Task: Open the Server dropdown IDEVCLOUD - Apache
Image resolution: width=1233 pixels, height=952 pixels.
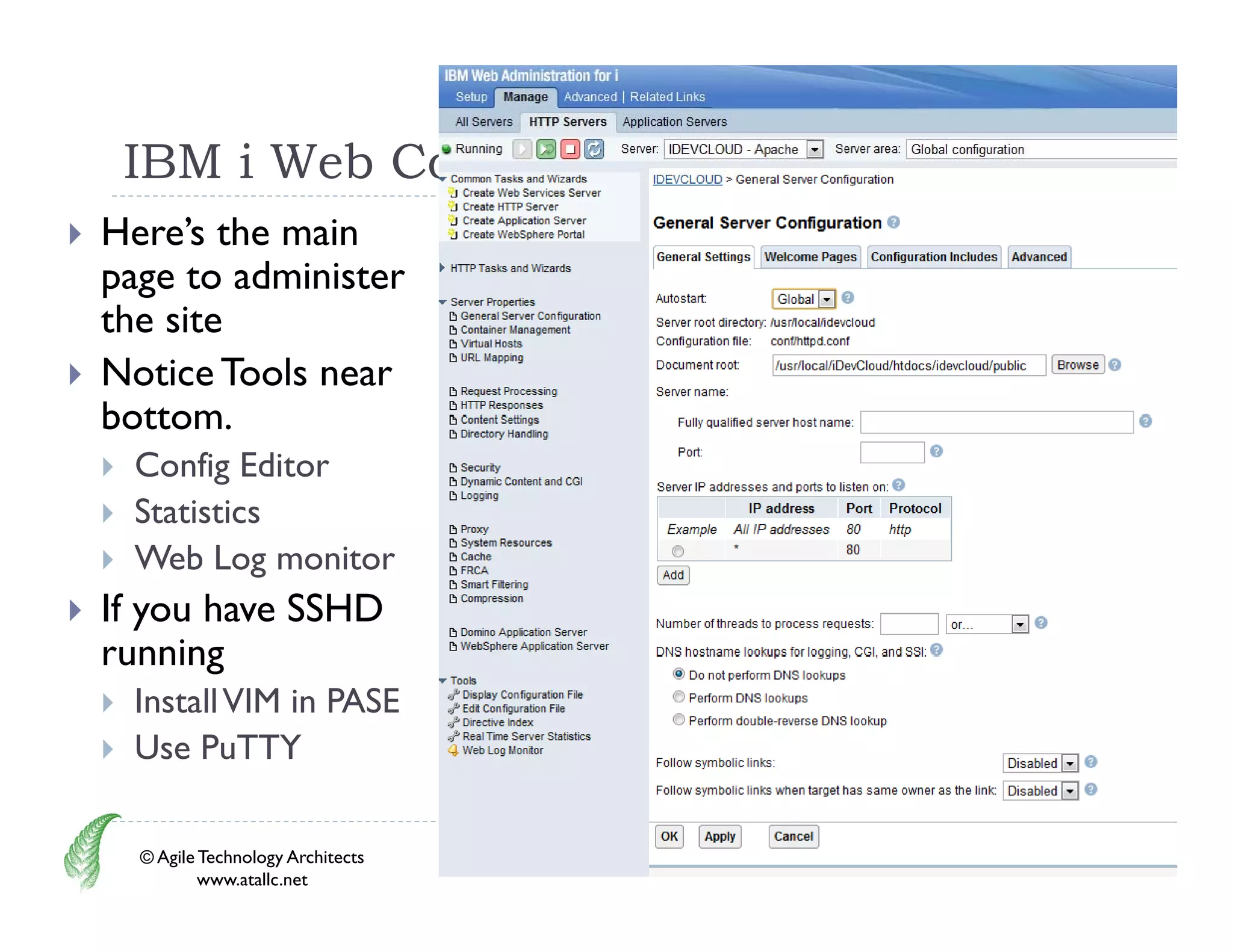Action: pos(744,149)
